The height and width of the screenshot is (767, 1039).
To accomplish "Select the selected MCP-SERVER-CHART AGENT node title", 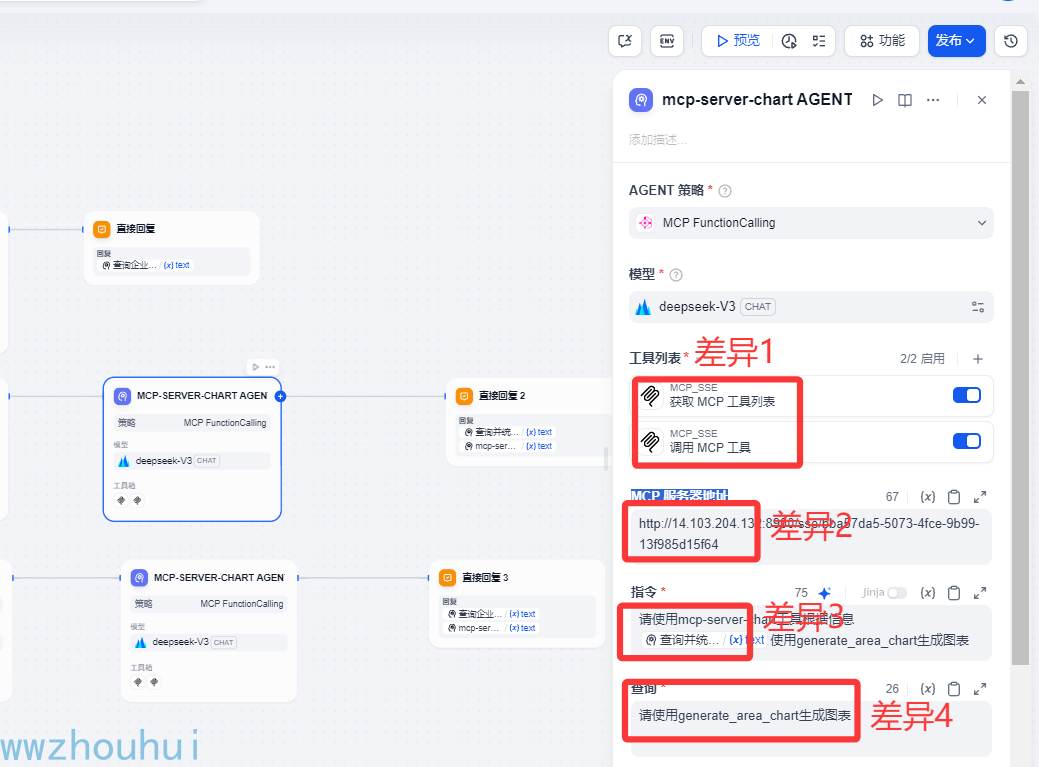I will pos(201,395).
